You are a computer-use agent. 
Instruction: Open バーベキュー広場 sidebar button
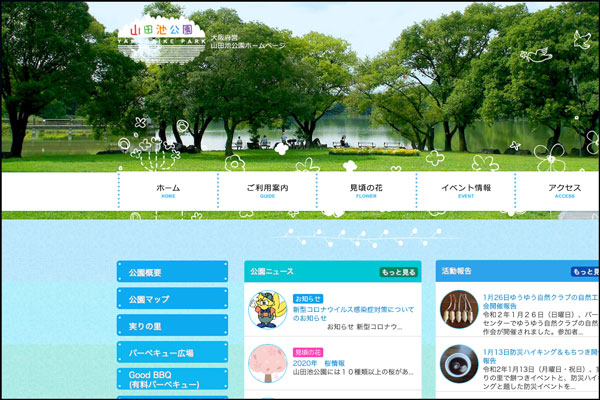[x=172, y=353]
